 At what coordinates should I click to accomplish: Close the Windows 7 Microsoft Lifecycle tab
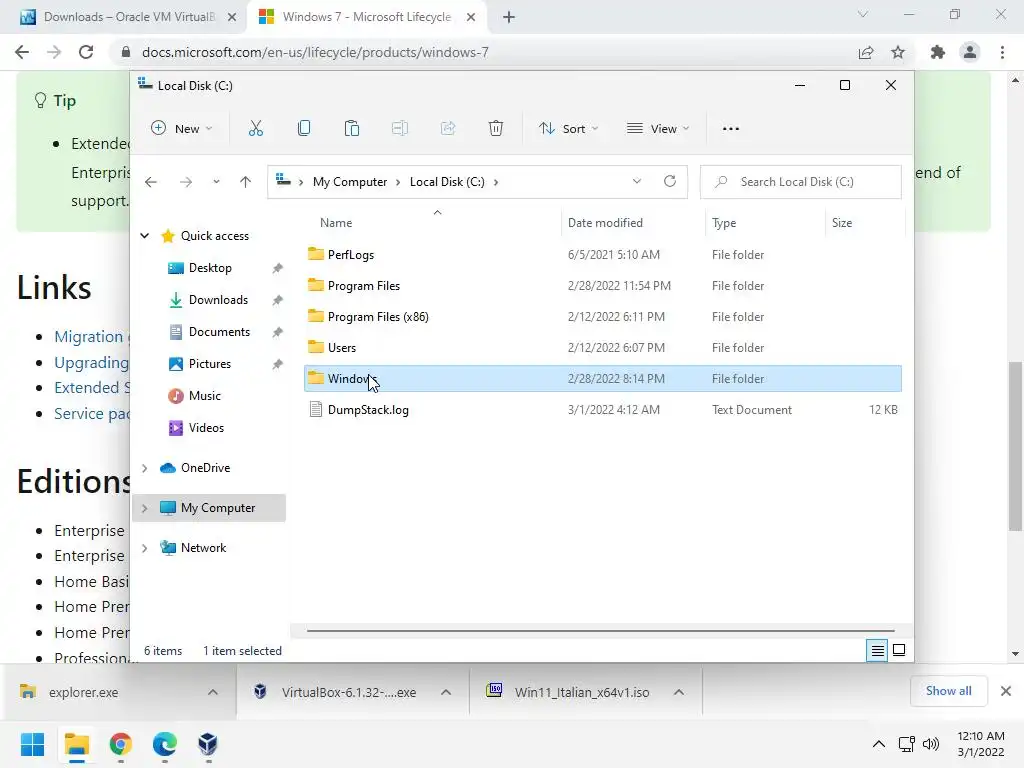coord(471,18)
